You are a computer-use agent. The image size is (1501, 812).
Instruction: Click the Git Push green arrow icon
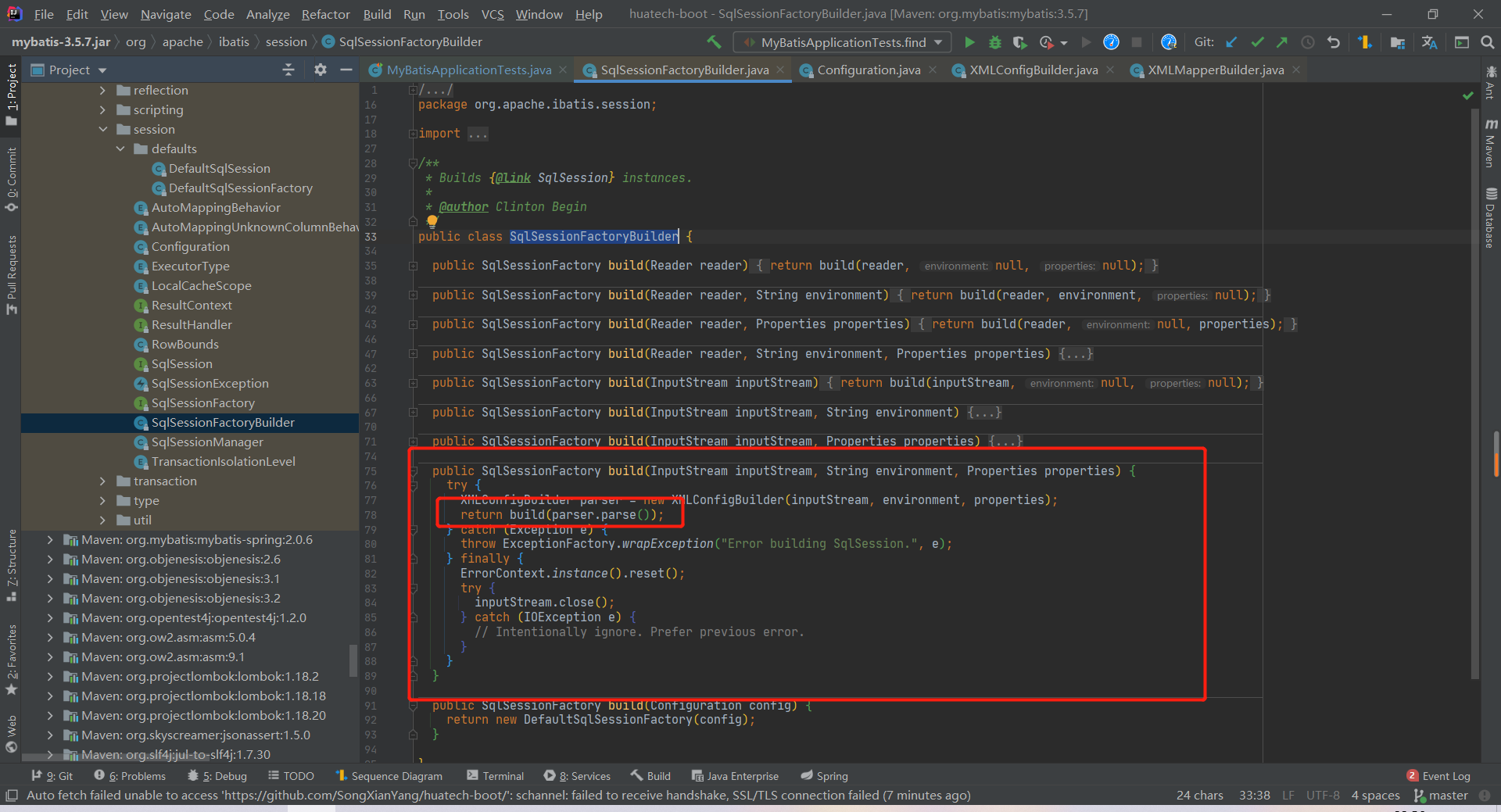(x=1282, y=42)
